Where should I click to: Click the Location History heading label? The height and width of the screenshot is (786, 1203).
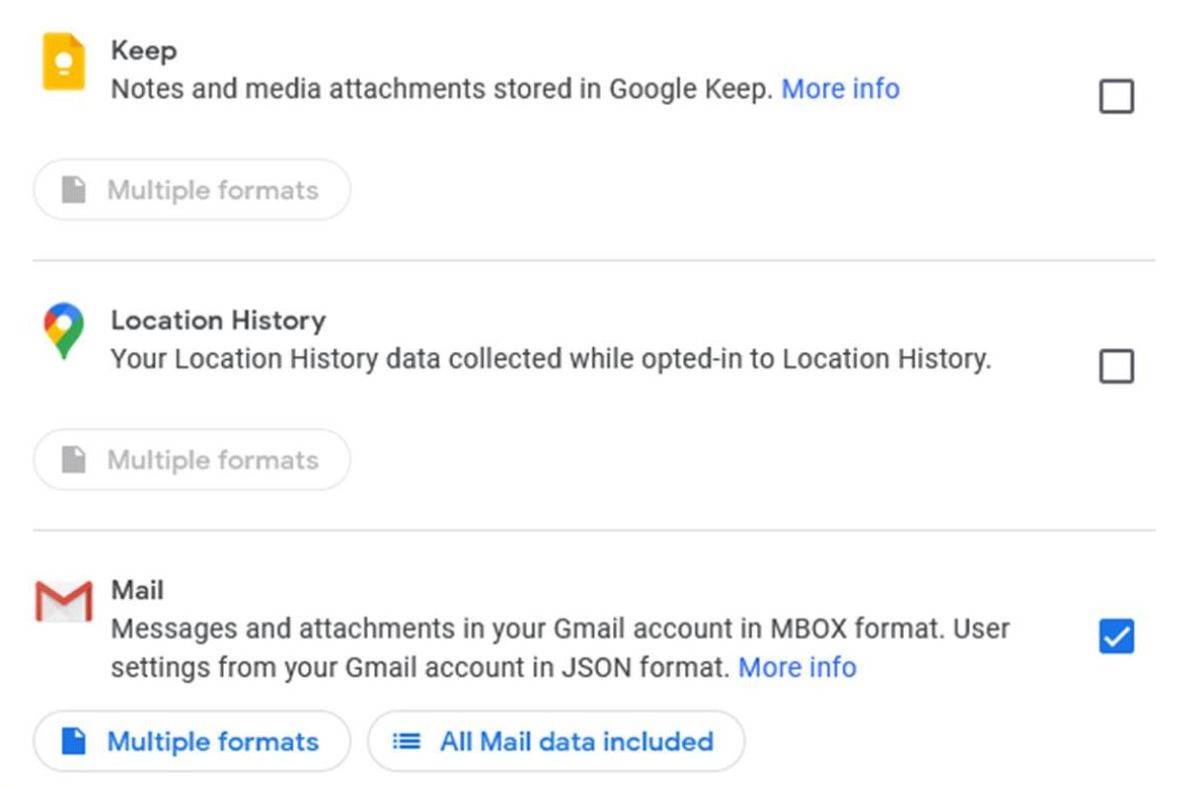(x=218, y=320)
